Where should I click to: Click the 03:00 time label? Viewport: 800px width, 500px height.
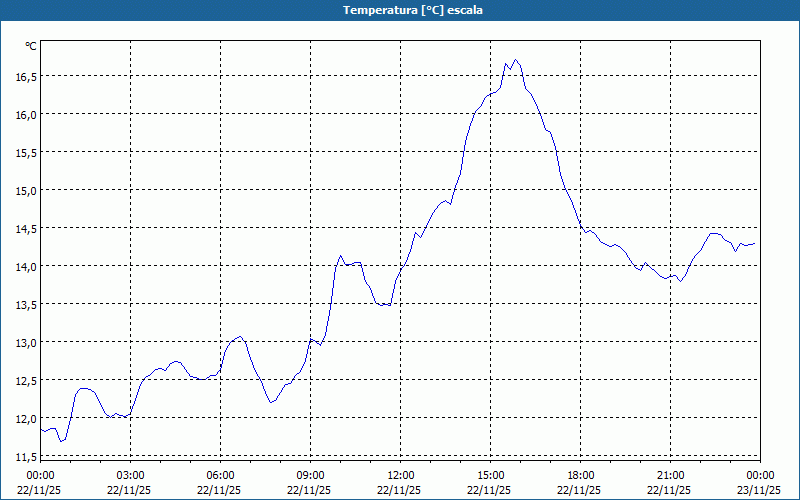pyautogui.click(x=131, y=476)
